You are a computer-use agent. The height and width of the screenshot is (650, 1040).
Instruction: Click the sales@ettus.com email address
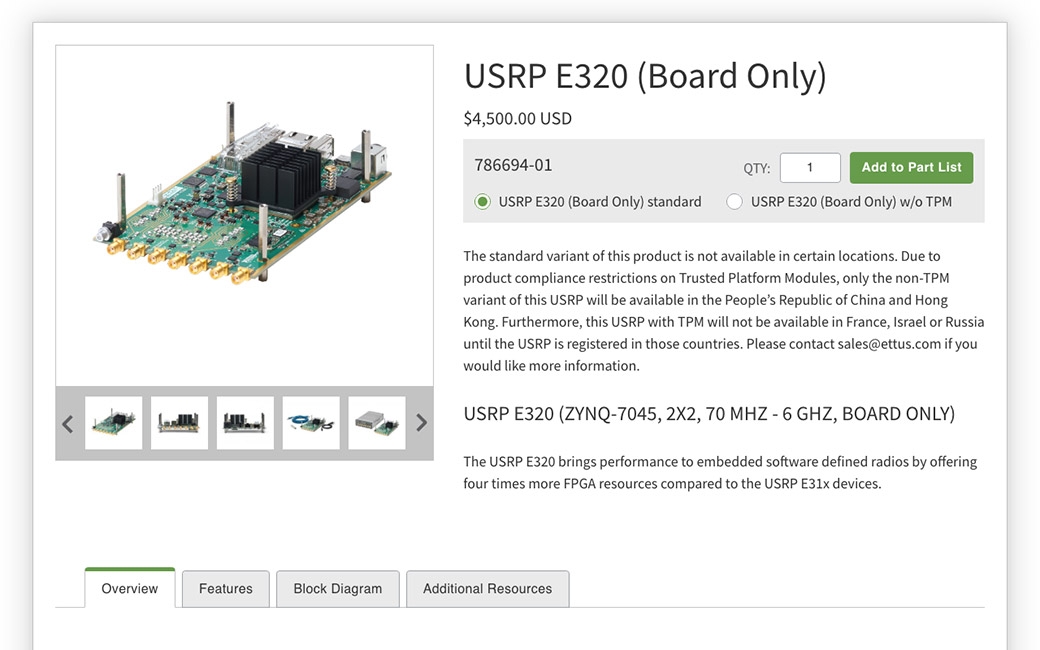[889, 344]
